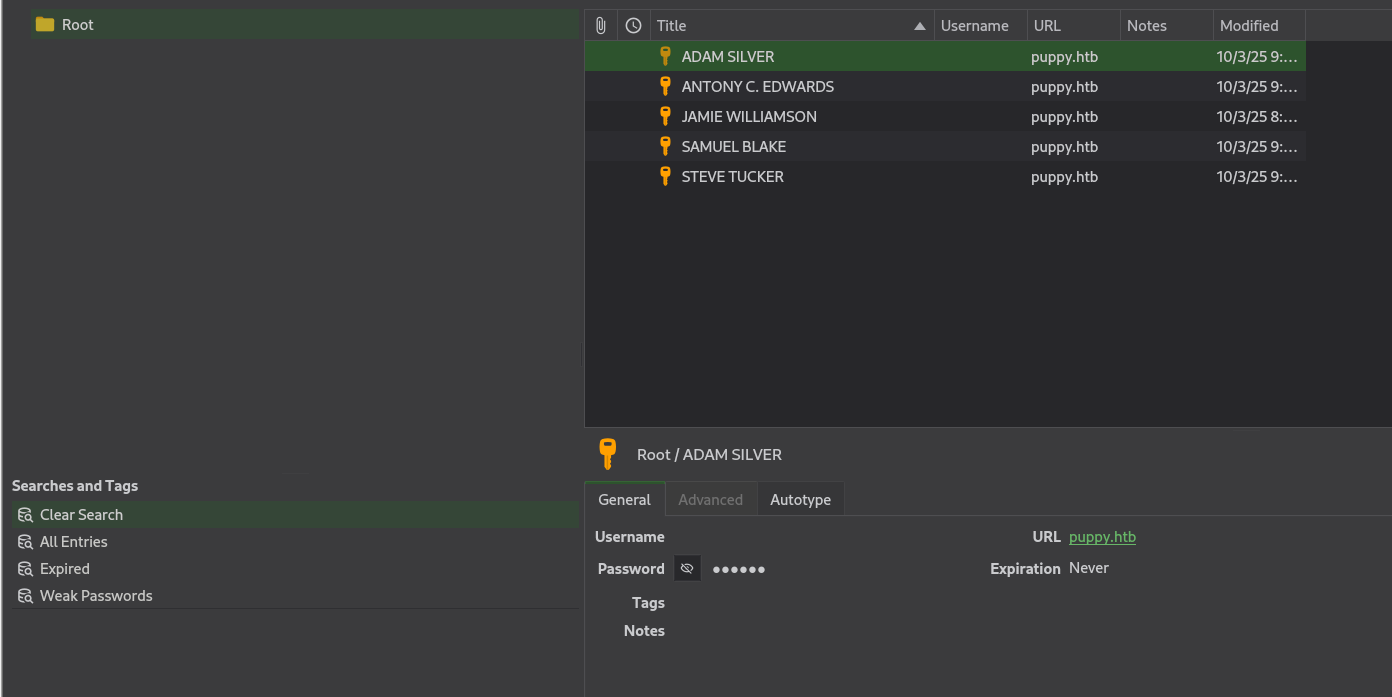Click Clear Search in Searches and Tags
Viewport: 1392px width, 697px height.
click(81, 515)
